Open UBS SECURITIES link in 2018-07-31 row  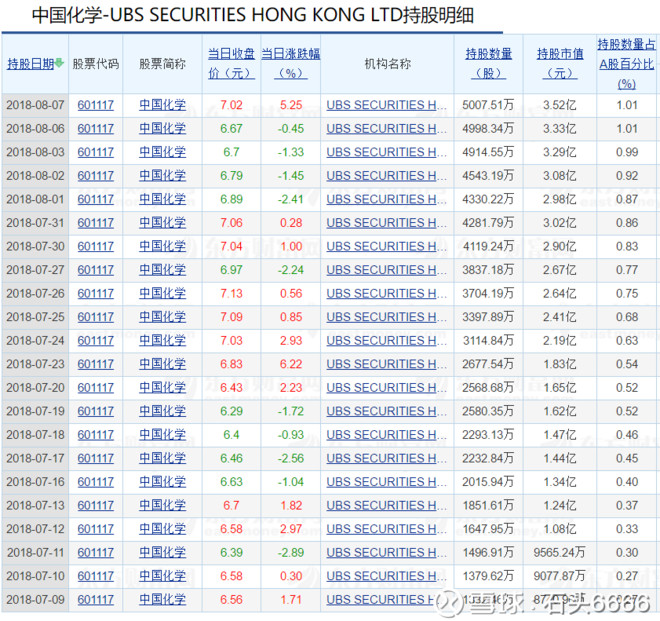click(x=386, y=223)
